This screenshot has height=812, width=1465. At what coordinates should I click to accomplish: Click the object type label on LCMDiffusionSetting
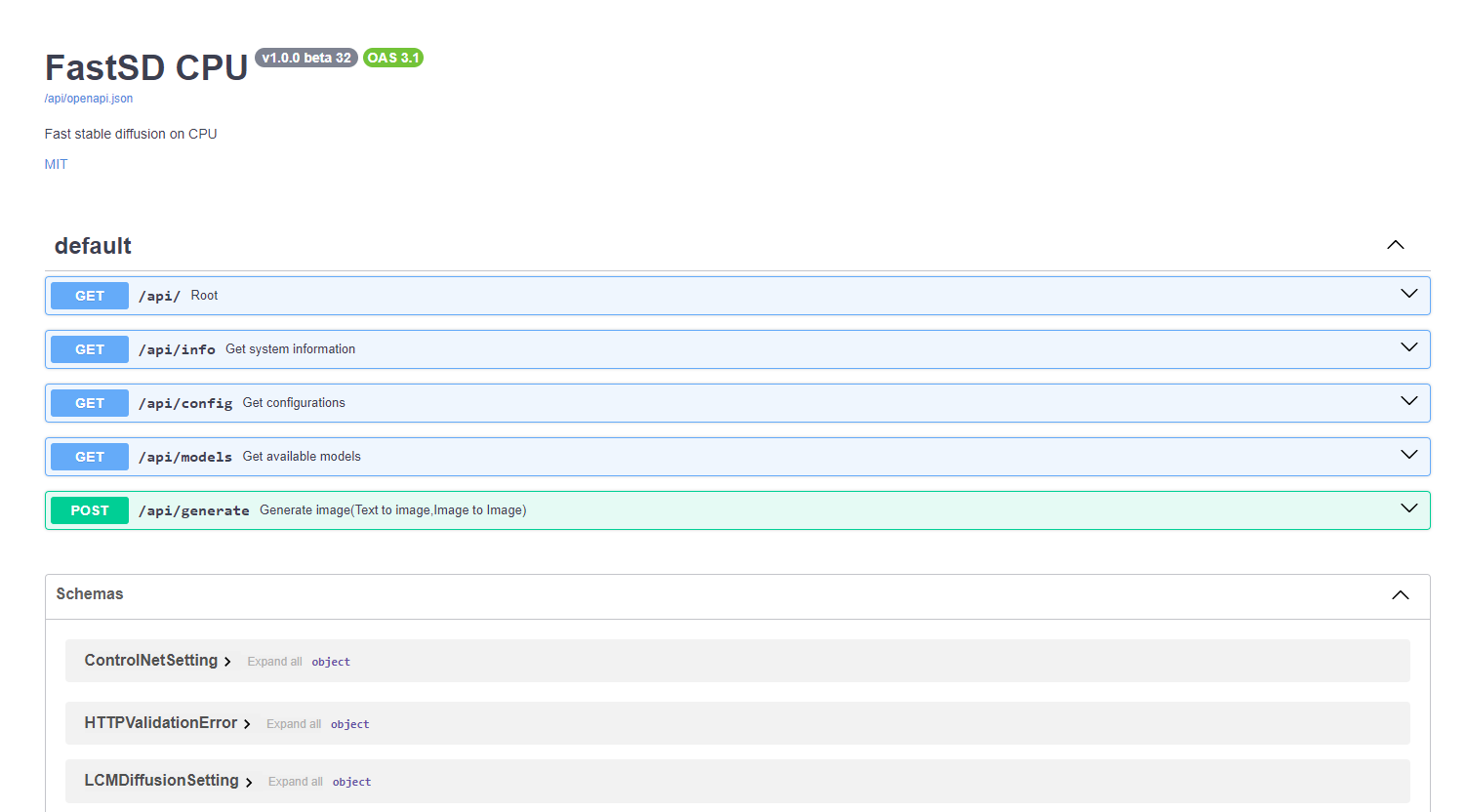pos(351,782)
